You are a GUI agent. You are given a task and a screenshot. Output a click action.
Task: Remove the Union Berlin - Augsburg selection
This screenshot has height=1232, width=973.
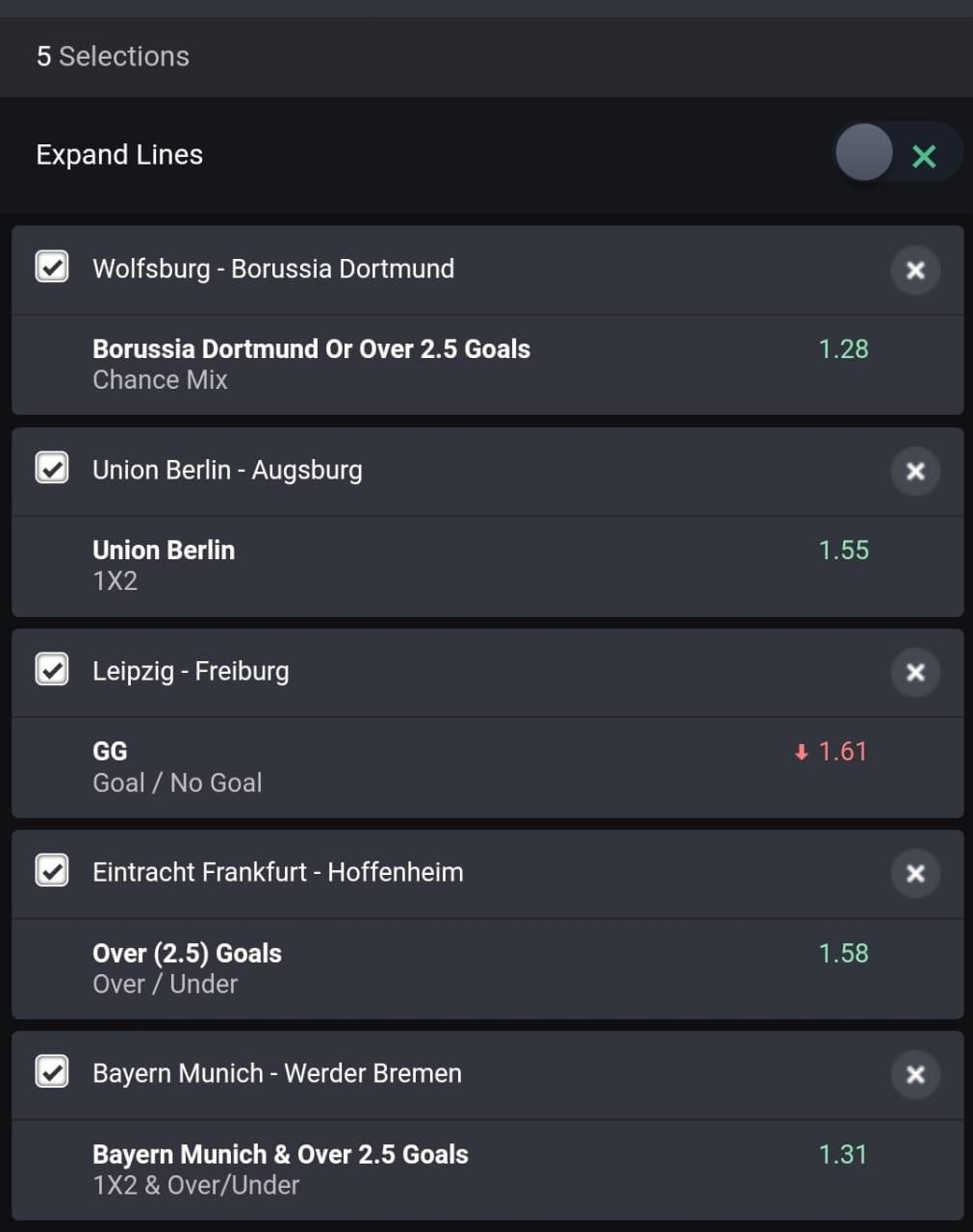coord(915,472)
